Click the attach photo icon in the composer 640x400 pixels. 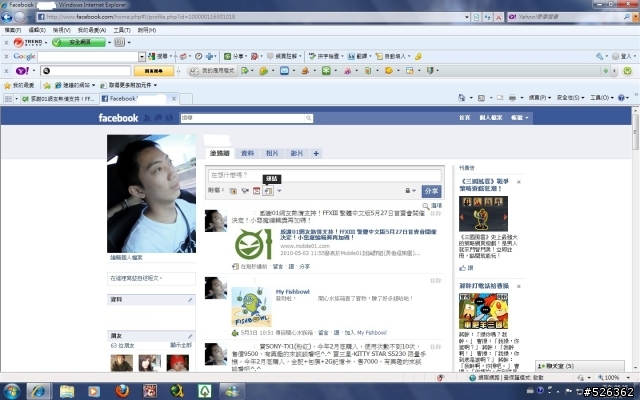233,191
